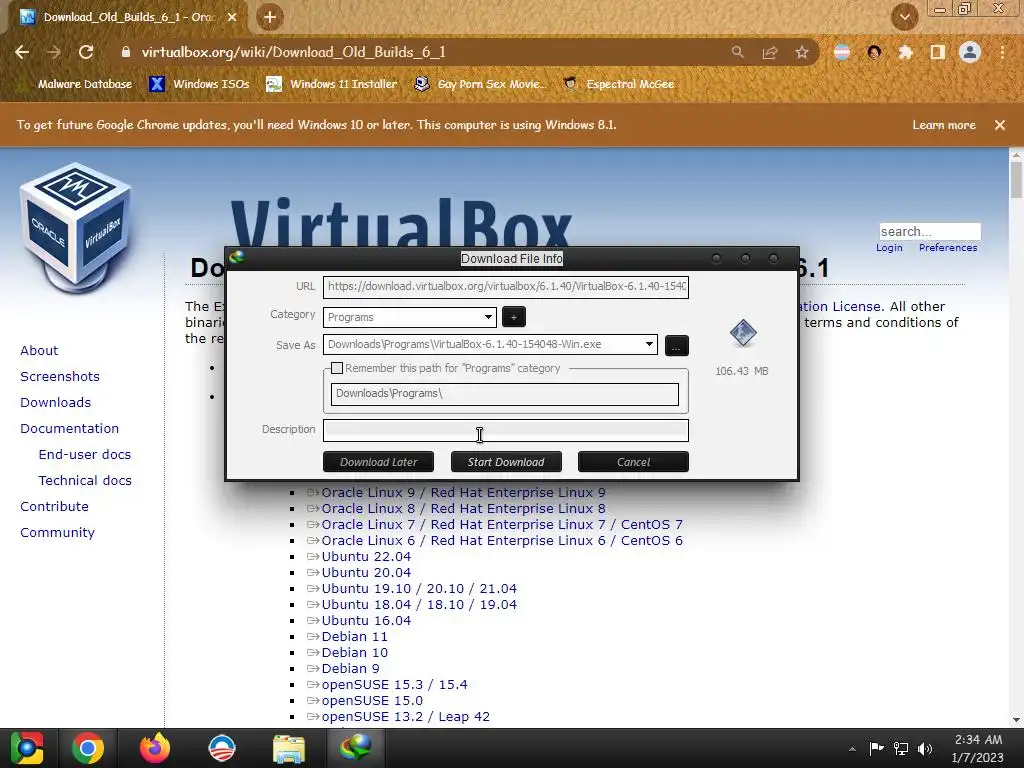Screen dimensions: 1024x768
Task: Open the Preferences link
Action: pyautogui.click(x=948, y=248)
